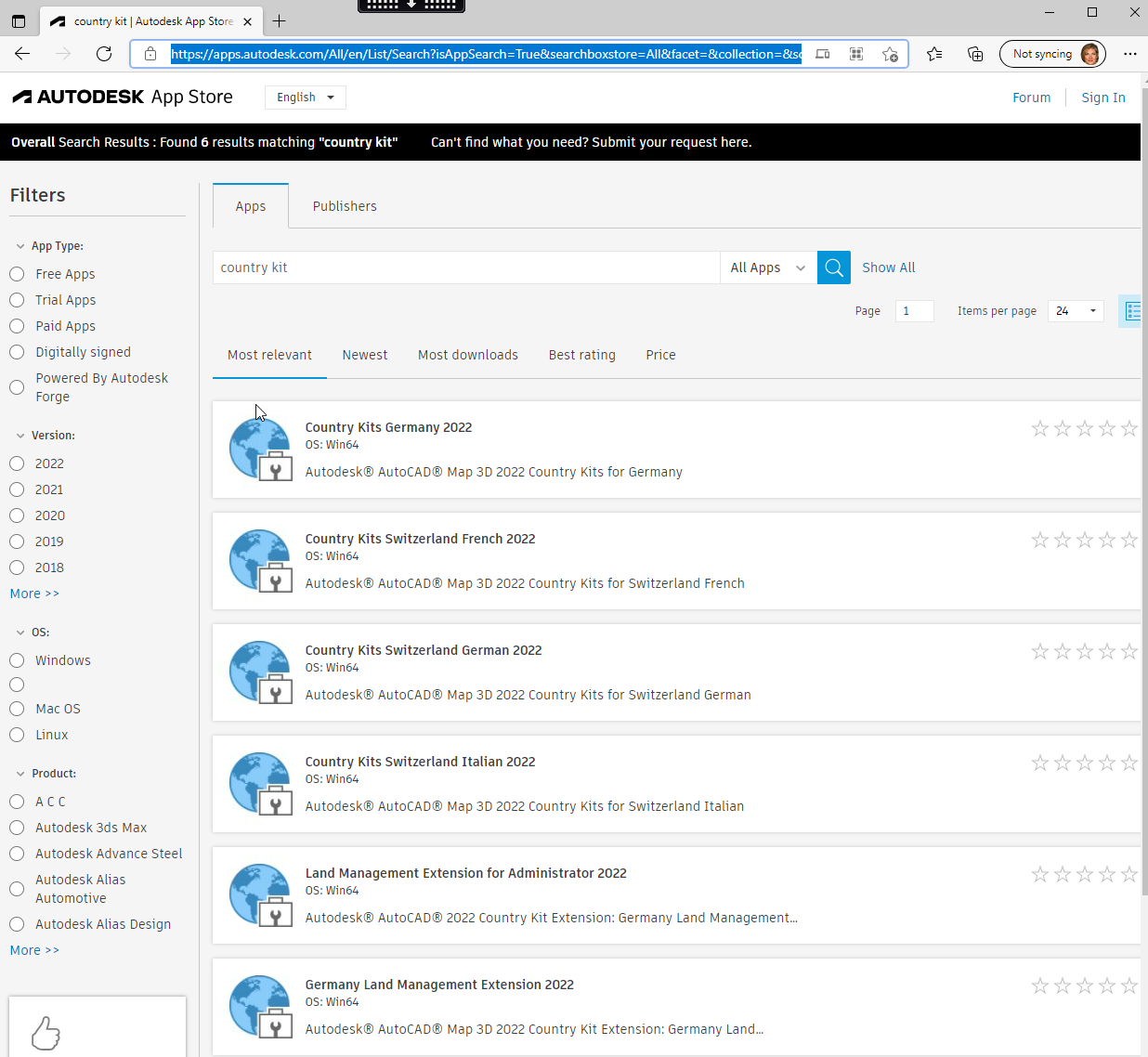
Task: Filter by Autodesk Advance Steel product
Action: [17, 854]
